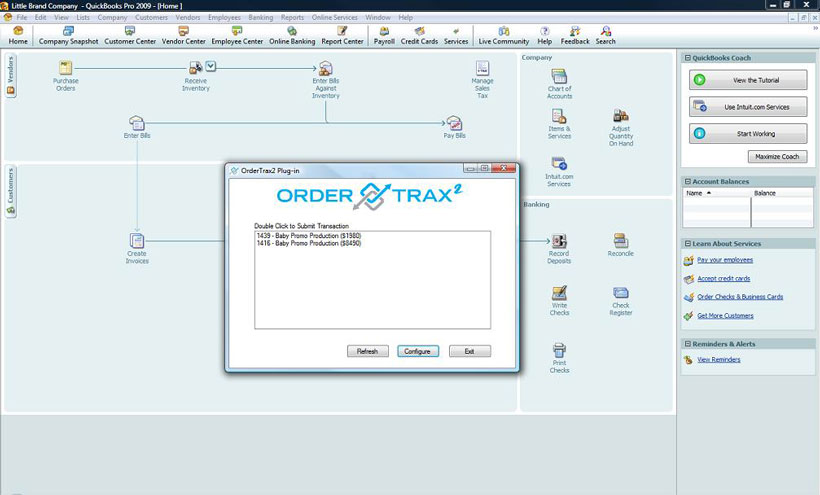This screenshot has width=820, height=495.
Task: Click the Maximize Coach button
Action: (777, 156)
